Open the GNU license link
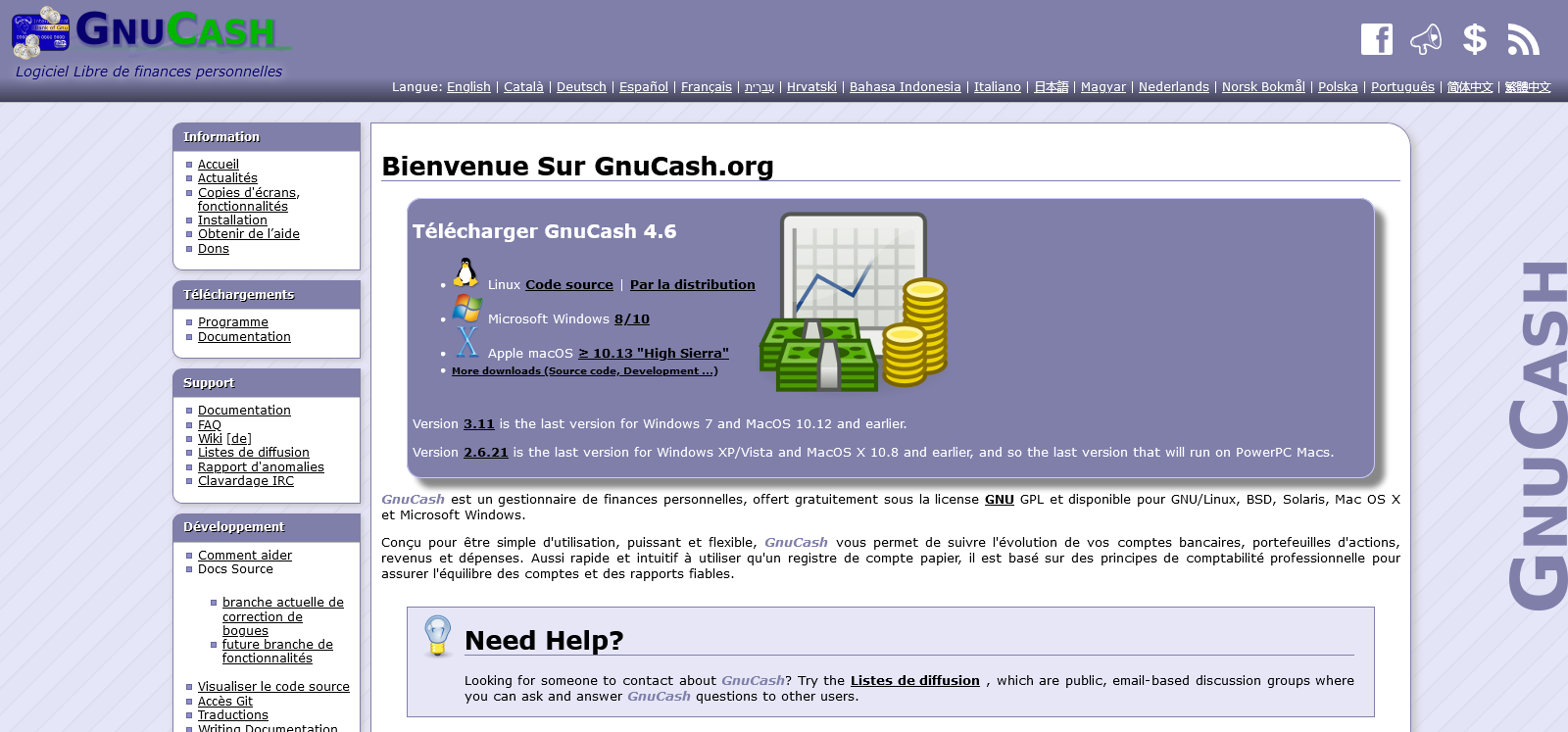The image size is (1568, 732). point(1000,500)
